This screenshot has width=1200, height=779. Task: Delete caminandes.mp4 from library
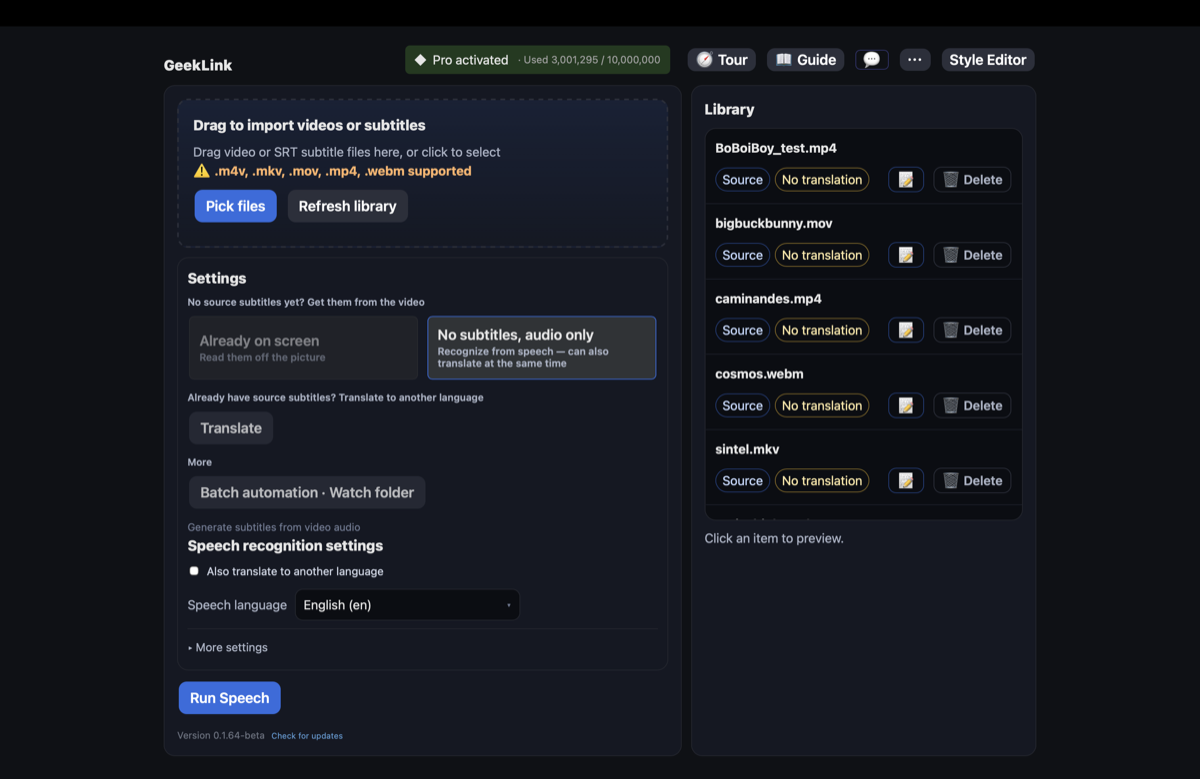[972, 330]
